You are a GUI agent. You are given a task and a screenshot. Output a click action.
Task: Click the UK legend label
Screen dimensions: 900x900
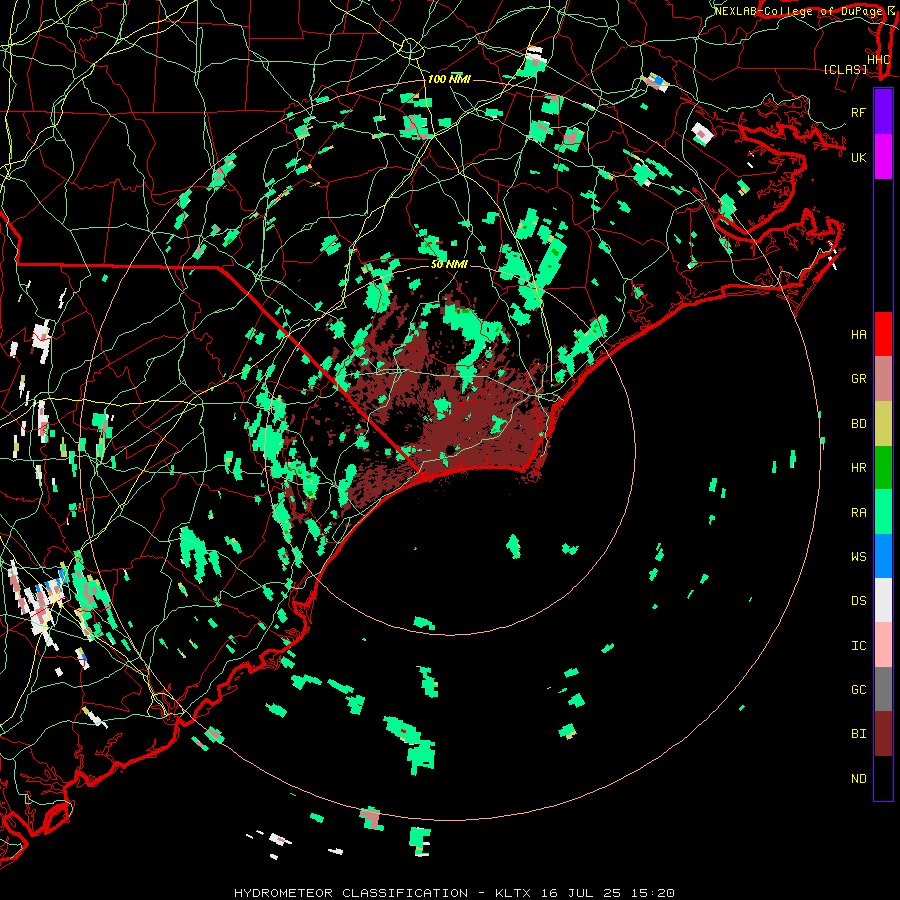pyautogui.click(x=859, y=157)
